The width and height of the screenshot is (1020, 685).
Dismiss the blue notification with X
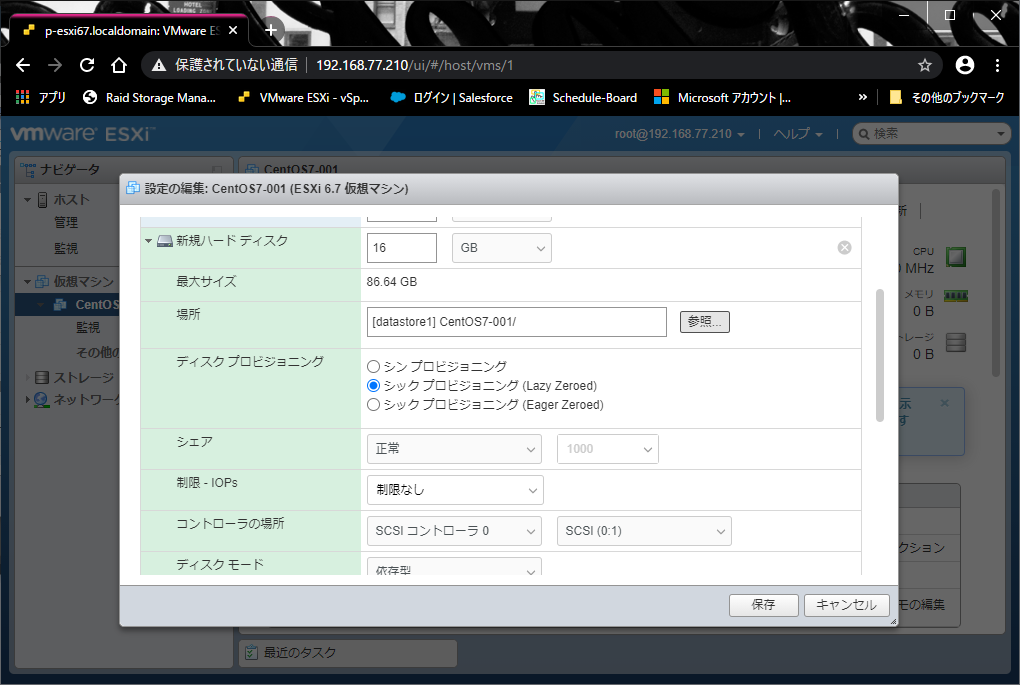coord(945,403)
